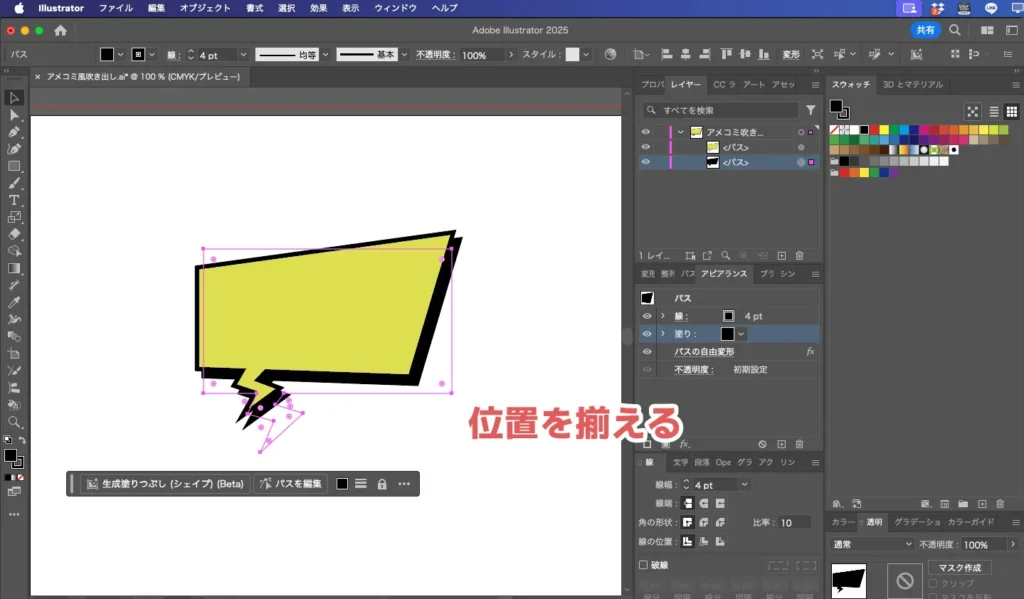Hide the selected <パス> layer
The width and height of the screenshot is (1024, 599).
645,162
